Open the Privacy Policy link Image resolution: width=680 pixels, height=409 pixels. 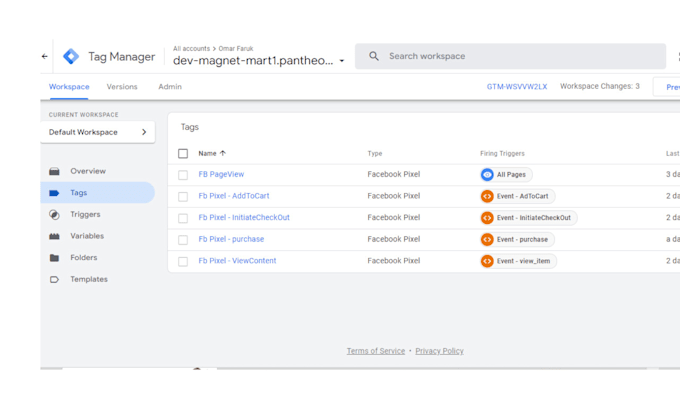[439, 351]
